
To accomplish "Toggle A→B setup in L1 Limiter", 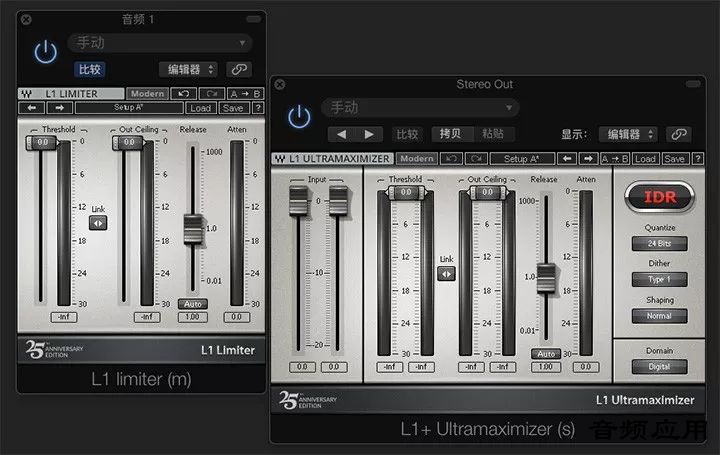I will [x=245, y=94].
